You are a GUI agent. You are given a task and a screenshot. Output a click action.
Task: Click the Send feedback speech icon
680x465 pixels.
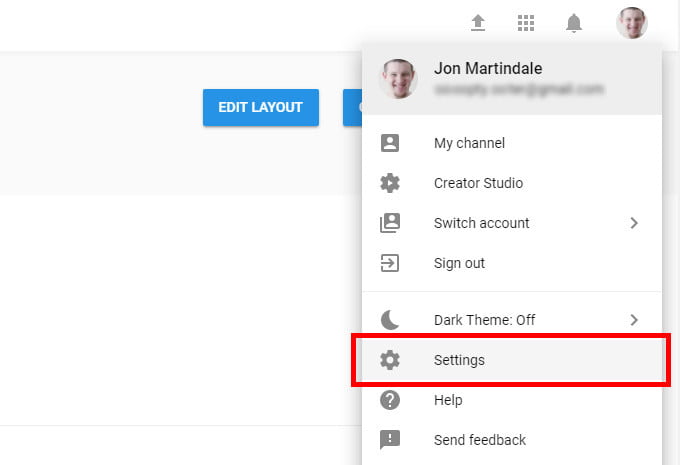click(390, 440)
